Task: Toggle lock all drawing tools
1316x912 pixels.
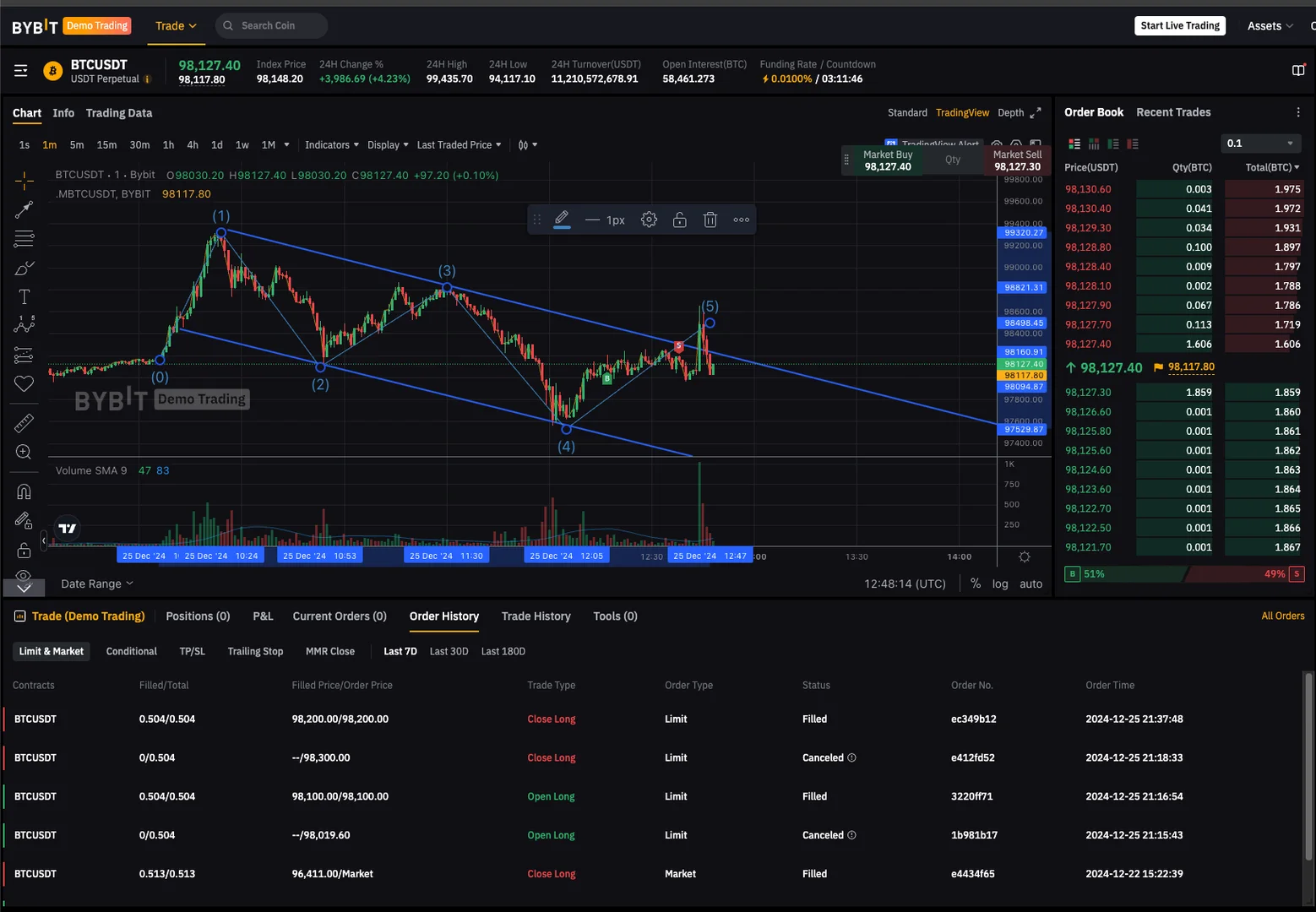Action: click(x=24, y=551)
